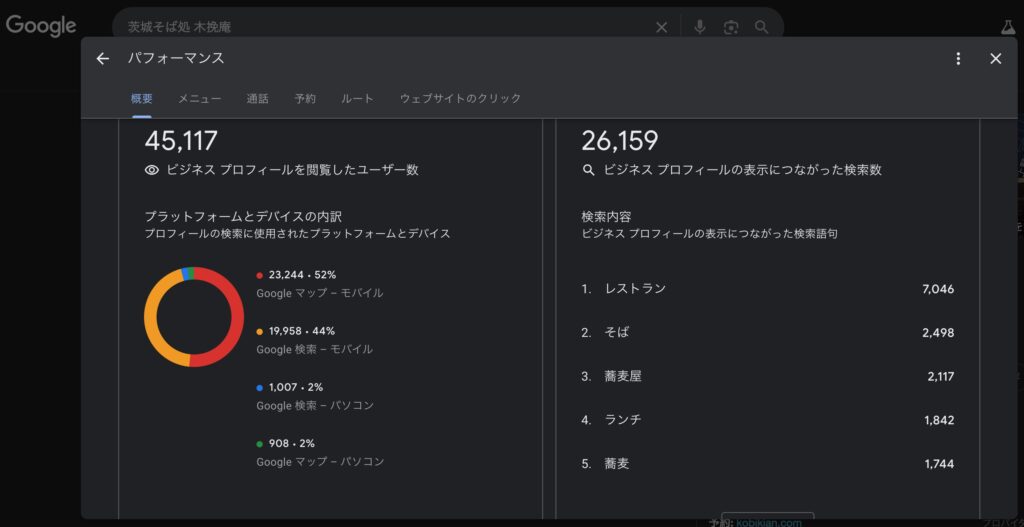
Task: Select the 19,958 • 44% legend value
Action: pyautogui.click(x=302, y=331)
